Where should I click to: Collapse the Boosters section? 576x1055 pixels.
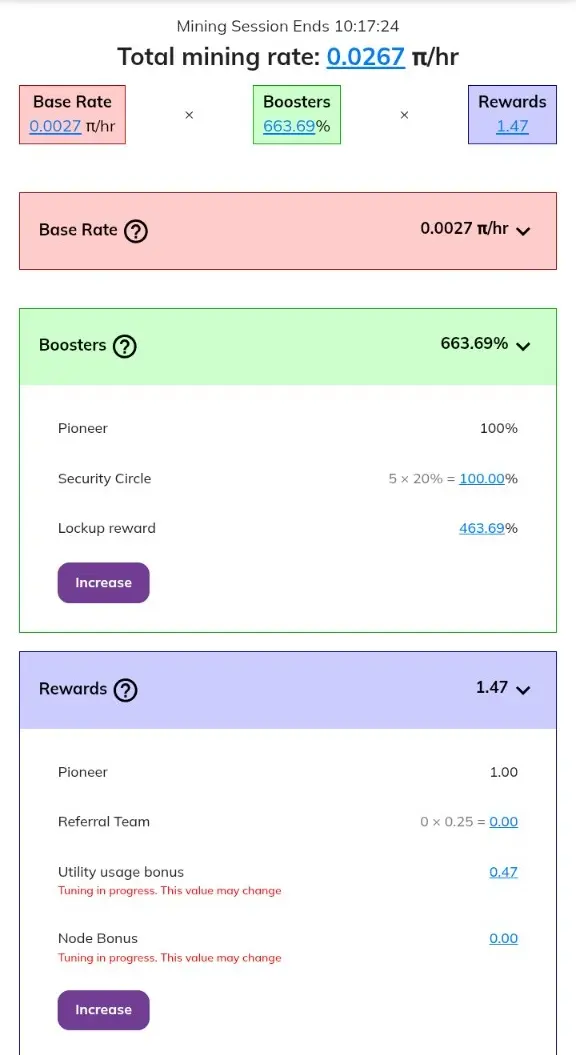pyautogui.click(x=523, y=346)
